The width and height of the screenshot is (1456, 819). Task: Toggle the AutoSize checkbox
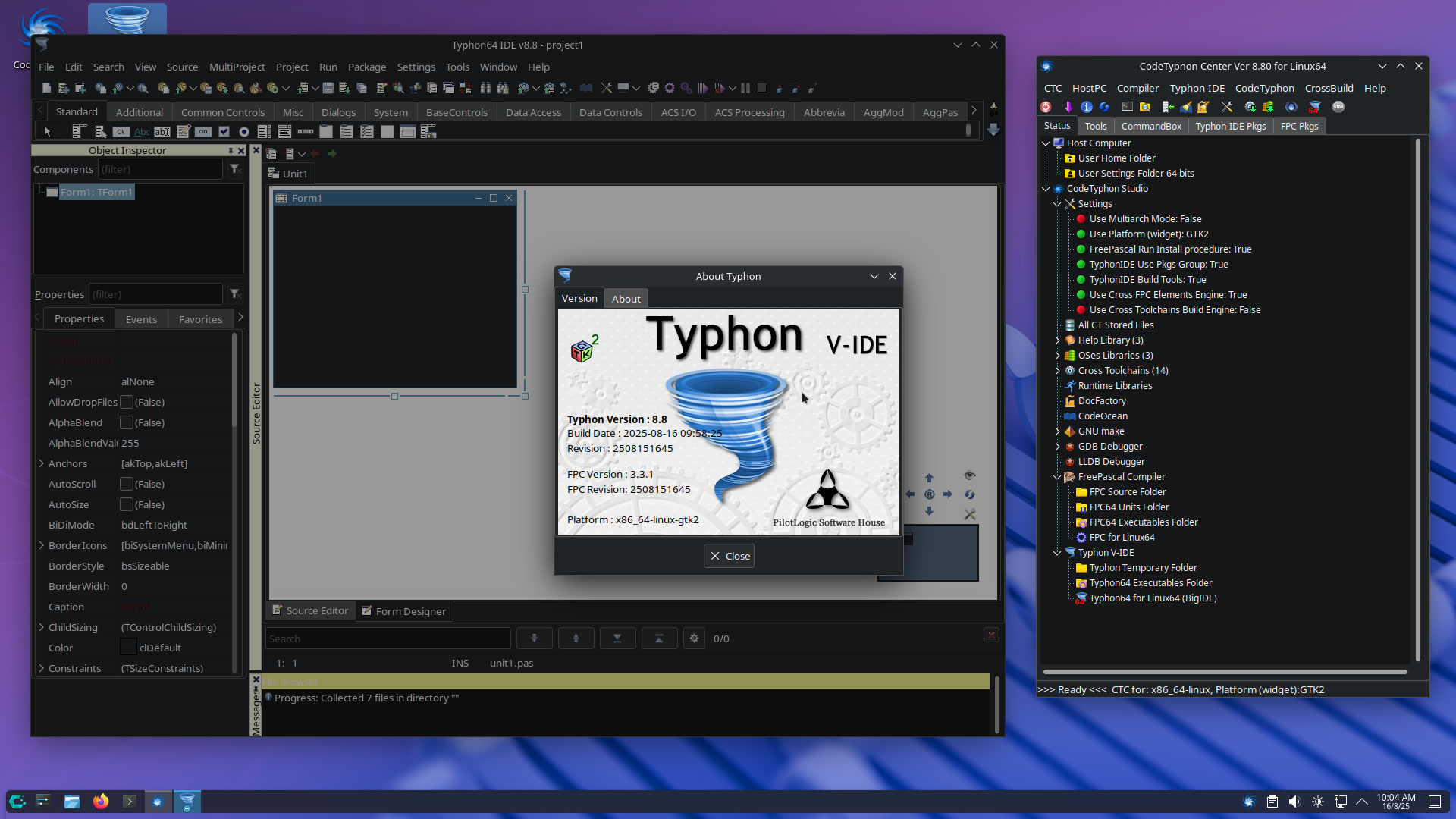pos(127,504)
